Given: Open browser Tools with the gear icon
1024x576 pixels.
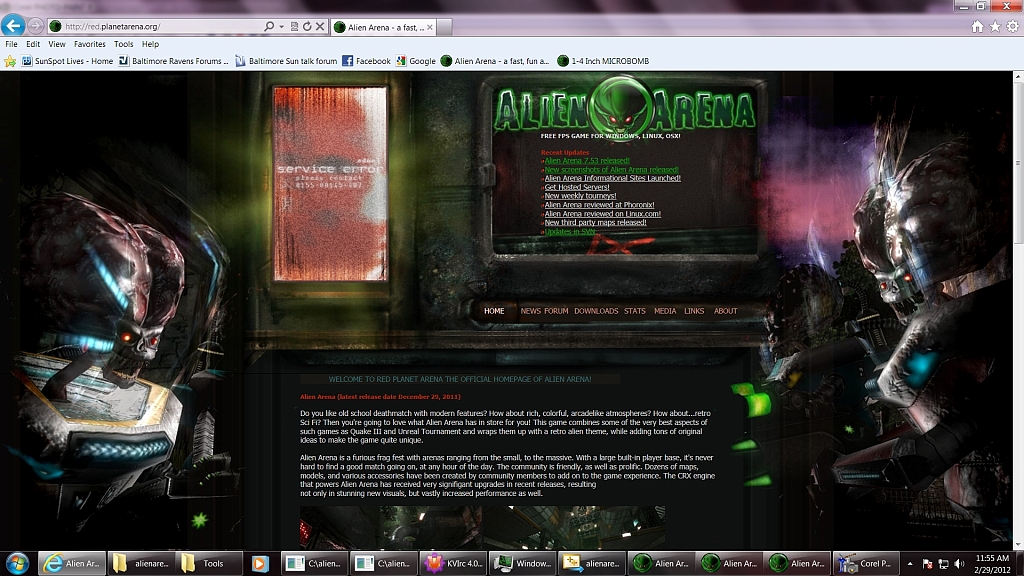Looking at the screenshot, I should click(x=1012, y=27).
